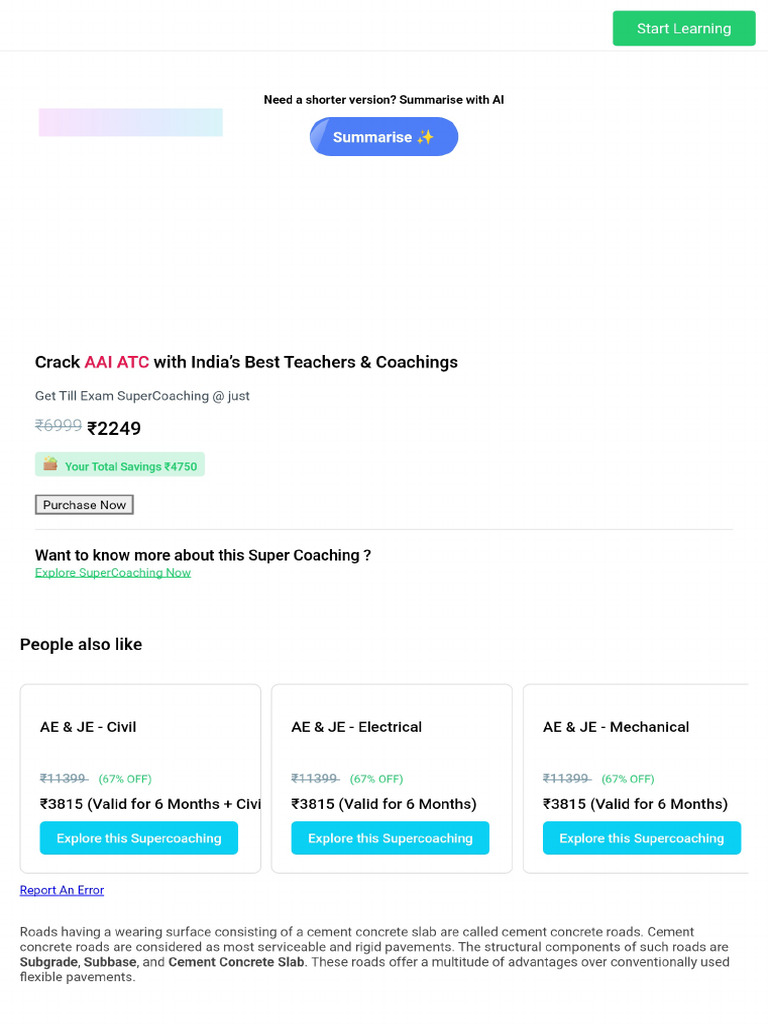Click the wallet icon beside Total Savings
This screenshot has height=1024, width=768.
click(x=50, y=464)
